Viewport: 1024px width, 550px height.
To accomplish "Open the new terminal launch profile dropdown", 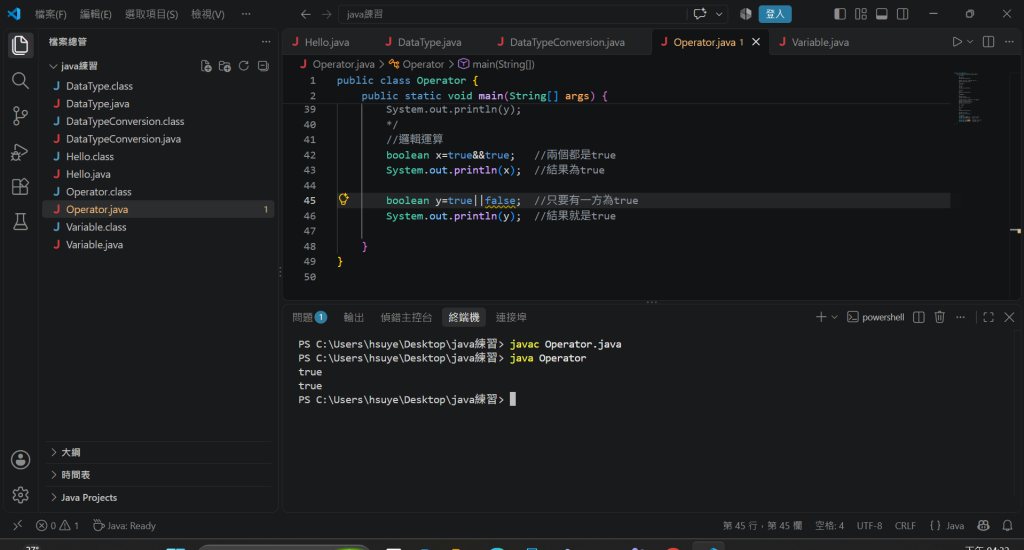I will coord(835,317).
